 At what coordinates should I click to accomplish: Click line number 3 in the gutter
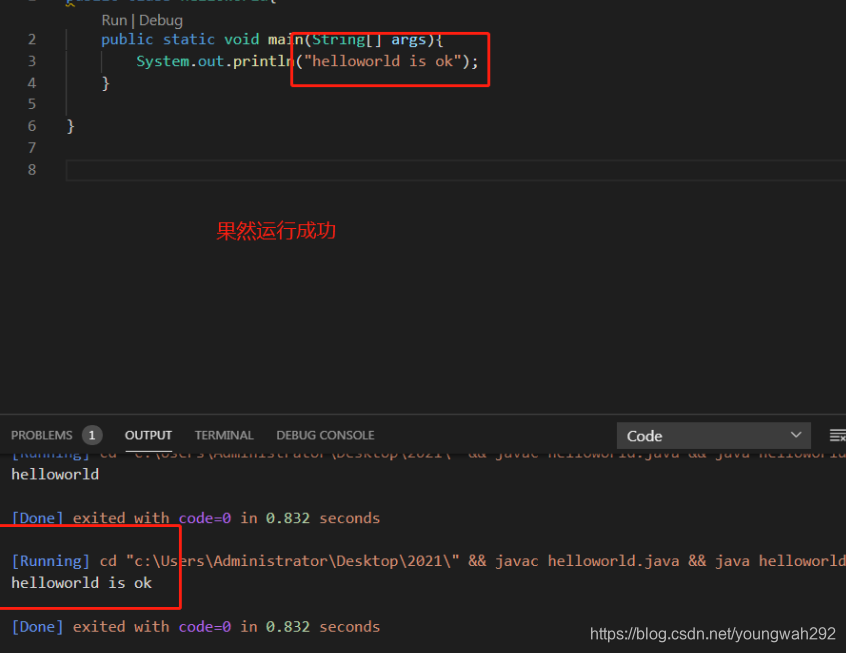(x=31, y=61)
